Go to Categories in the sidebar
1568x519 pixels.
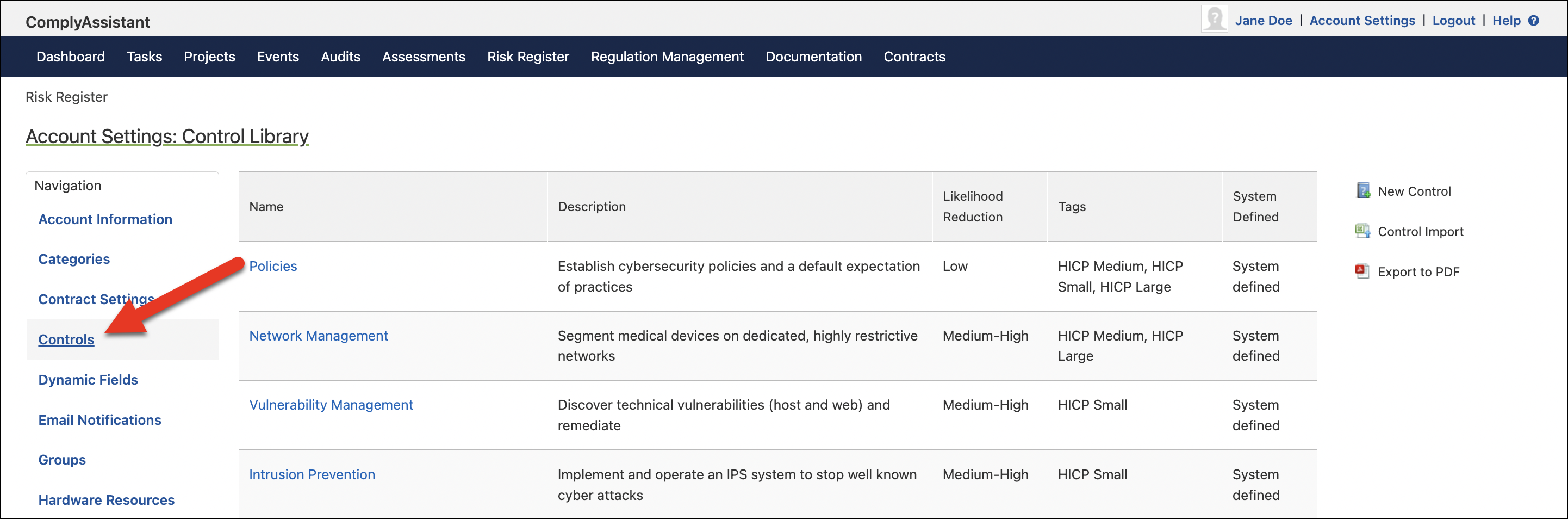[74, 259]
